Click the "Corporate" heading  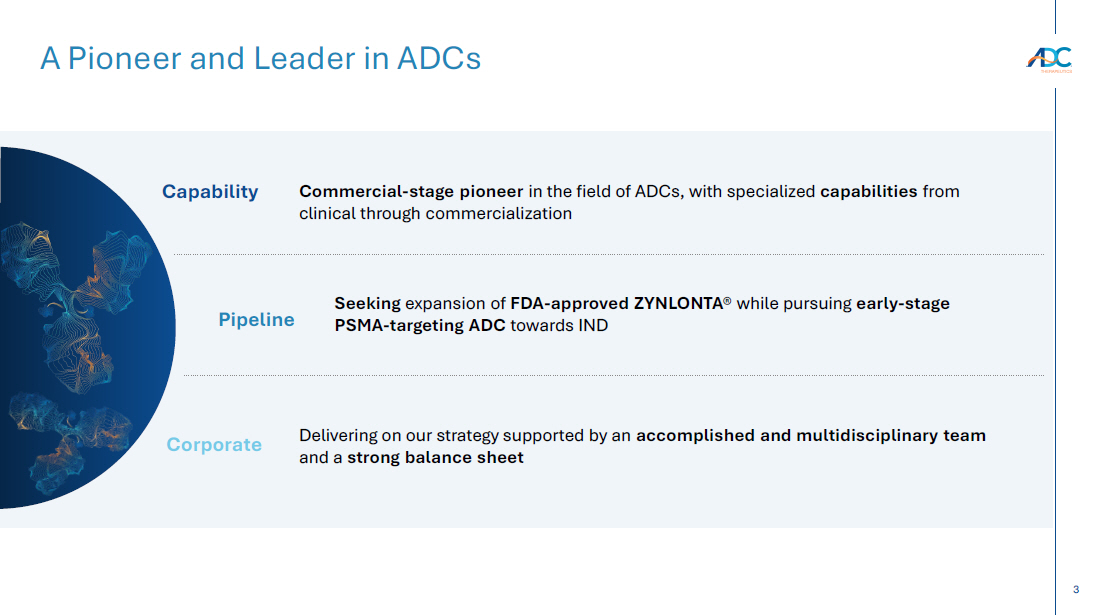pyautogui.click(x=214, y=445)
